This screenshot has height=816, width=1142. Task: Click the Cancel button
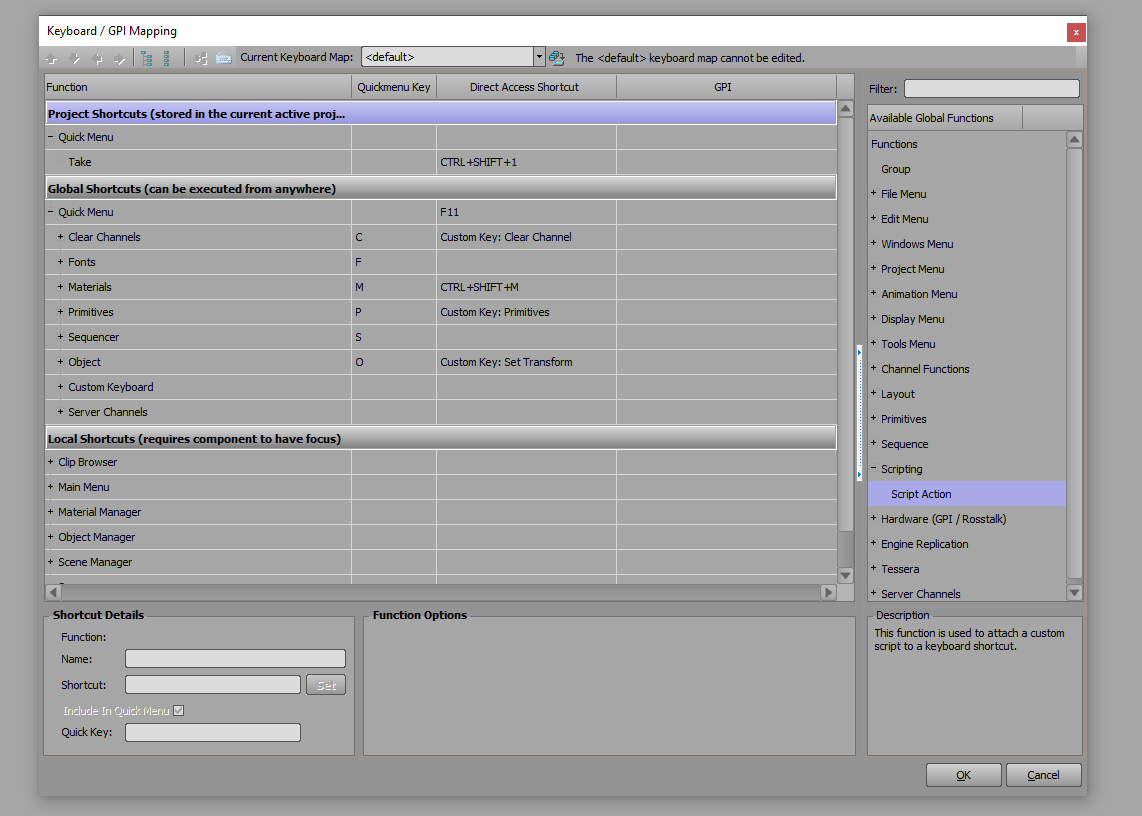point(1043,775)
